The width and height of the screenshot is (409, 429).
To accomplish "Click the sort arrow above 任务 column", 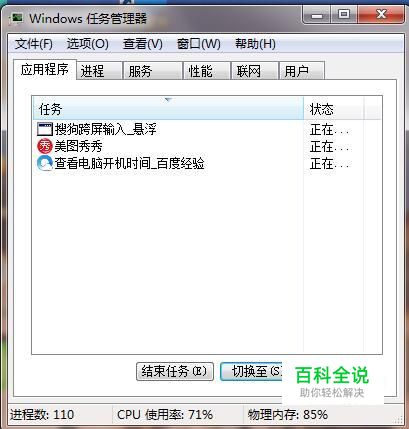I will 168,100.
